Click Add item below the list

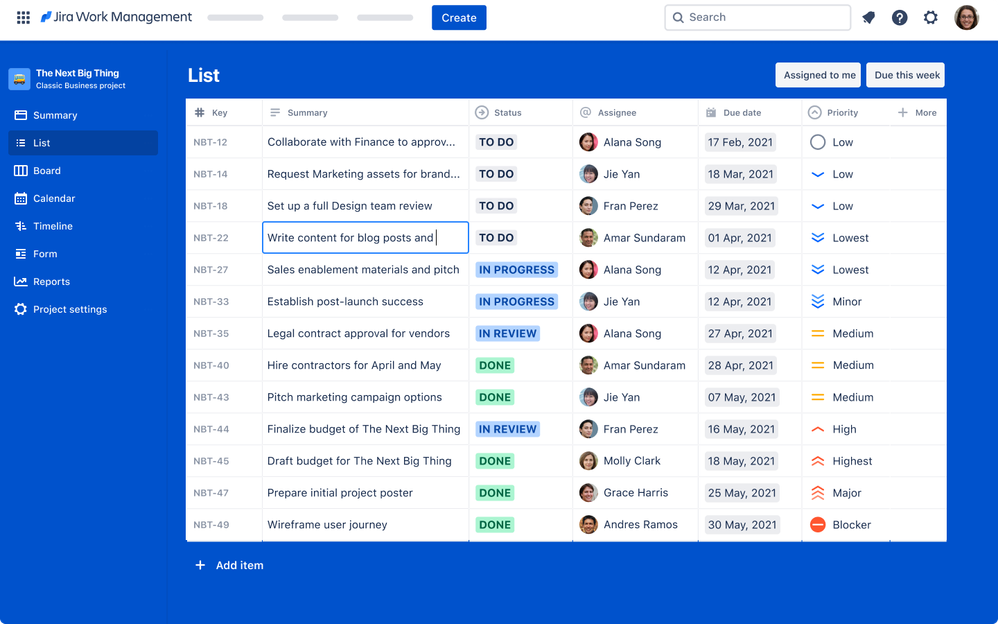(228, 565)
